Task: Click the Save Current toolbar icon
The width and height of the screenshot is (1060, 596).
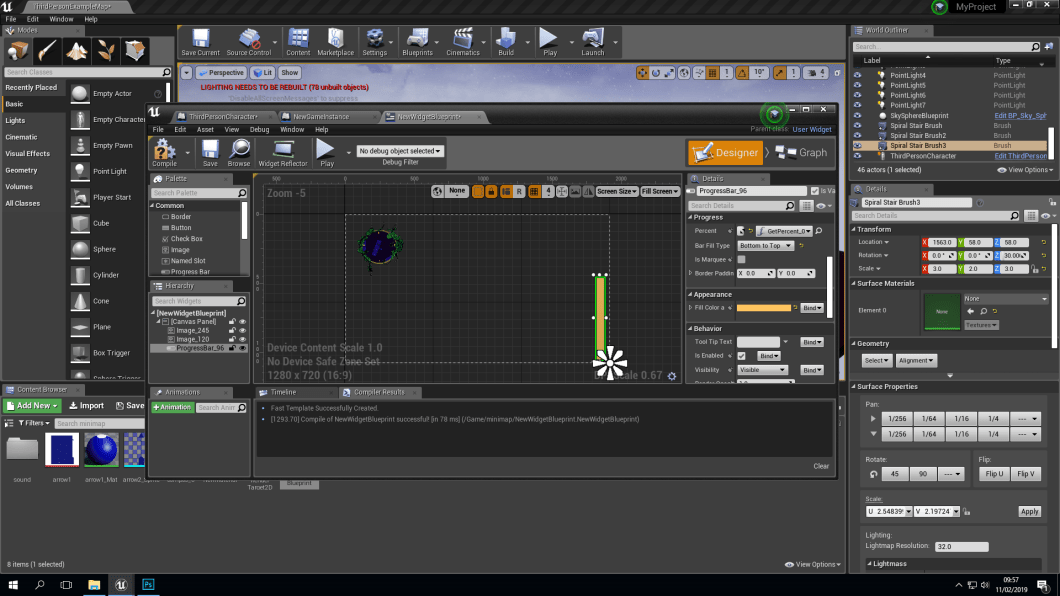Action: [x=200, y=42]
